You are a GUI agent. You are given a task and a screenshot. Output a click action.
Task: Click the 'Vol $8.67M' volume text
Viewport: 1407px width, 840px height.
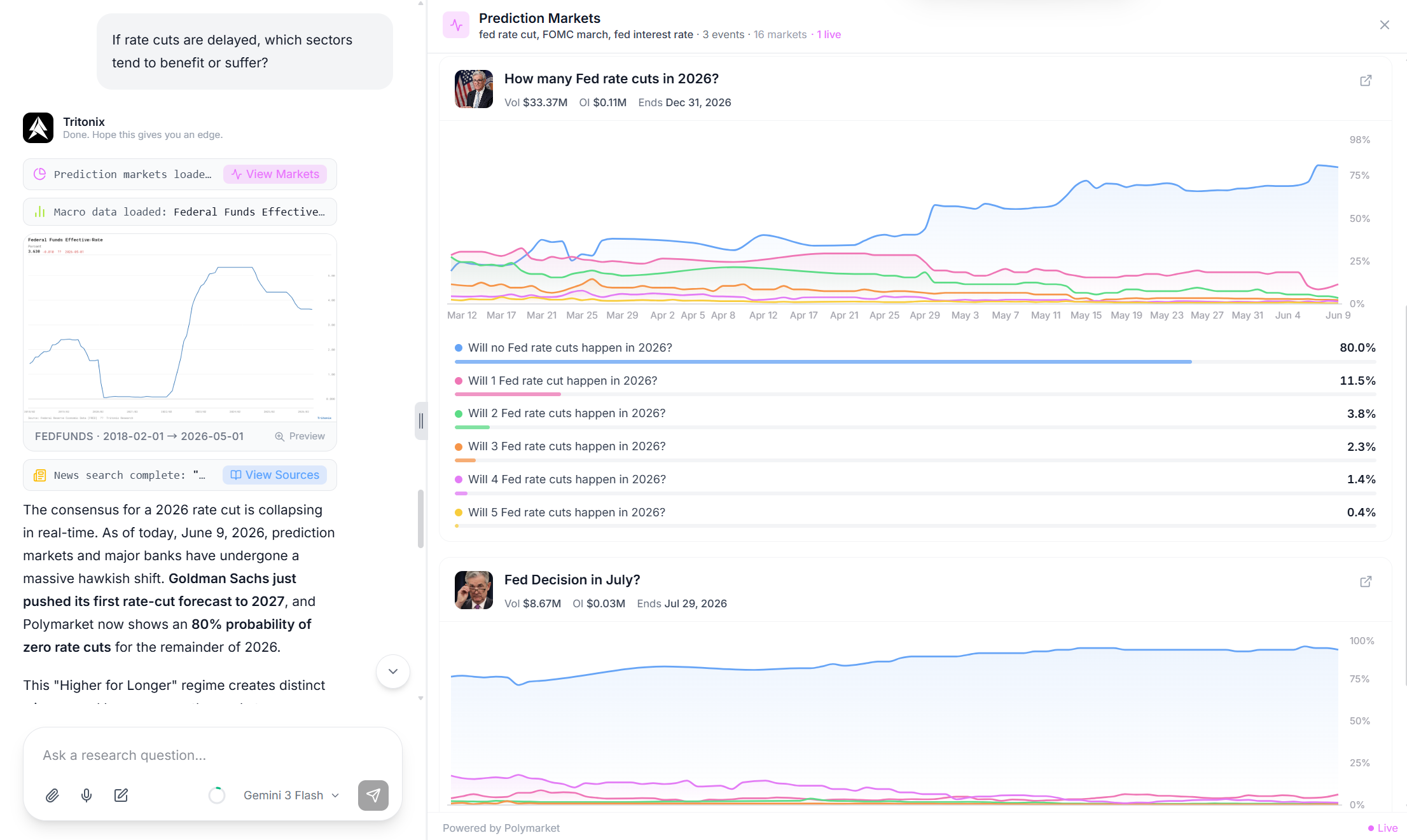(x=532, y=603)
